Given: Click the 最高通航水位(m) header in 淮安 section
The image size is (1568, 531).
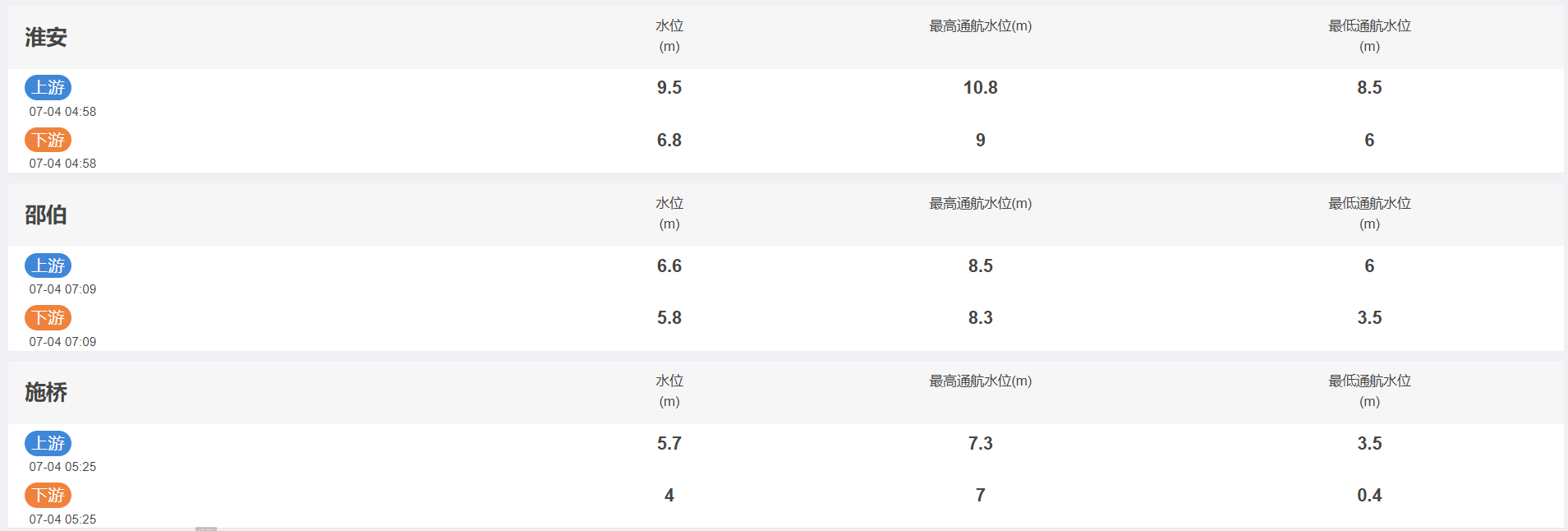Looking at the screenshot, I should pyautogui.click(x=980, y=26).
